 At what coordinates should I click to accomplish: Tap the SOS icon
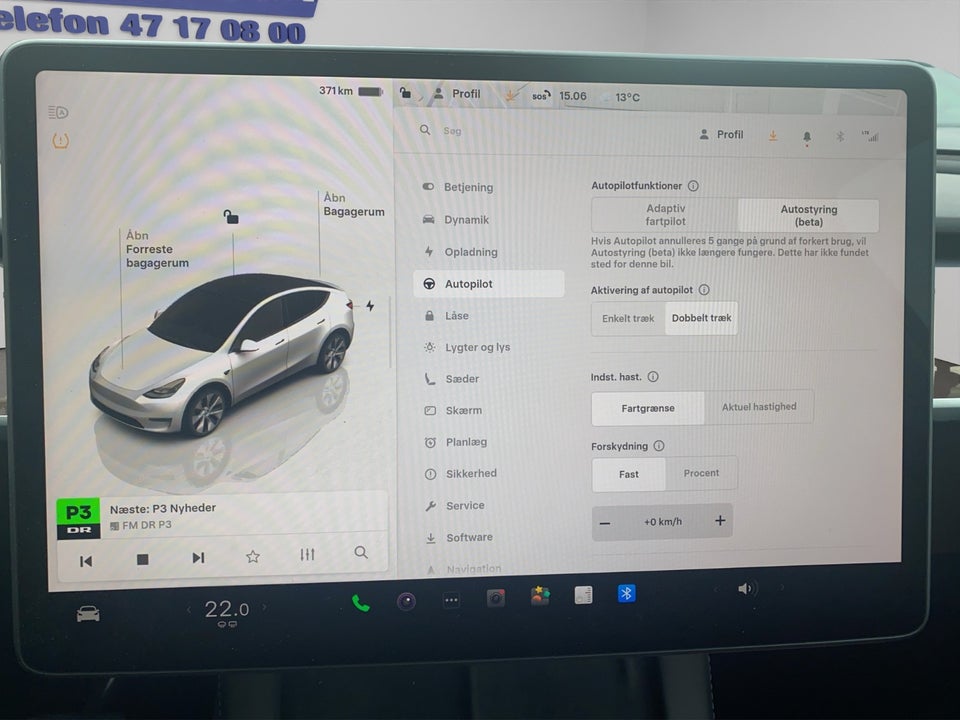541,96
